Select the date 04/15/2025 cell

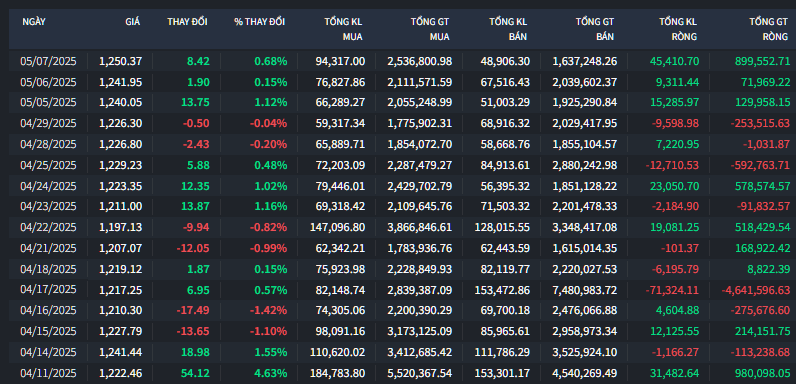(x=48, y=331)
